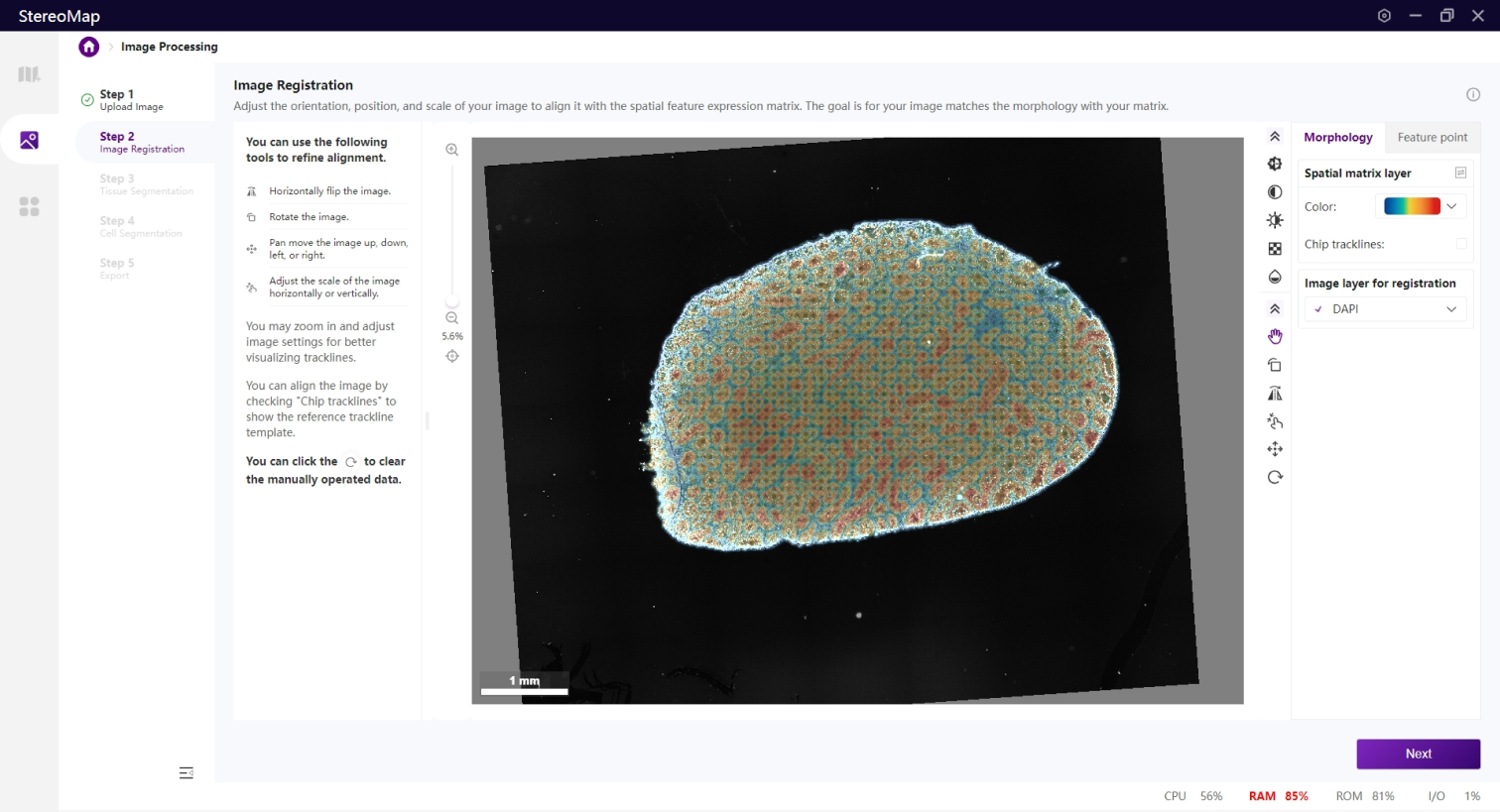Click the home icon in breadcrumb
Screen dimensions: 1500x812
89,47
